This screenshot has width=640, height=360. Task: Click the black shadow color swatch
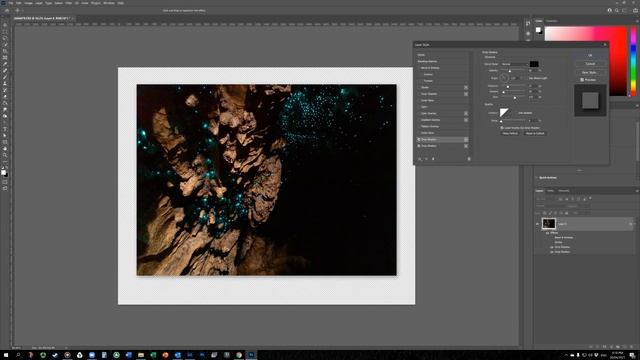[534, 64]
